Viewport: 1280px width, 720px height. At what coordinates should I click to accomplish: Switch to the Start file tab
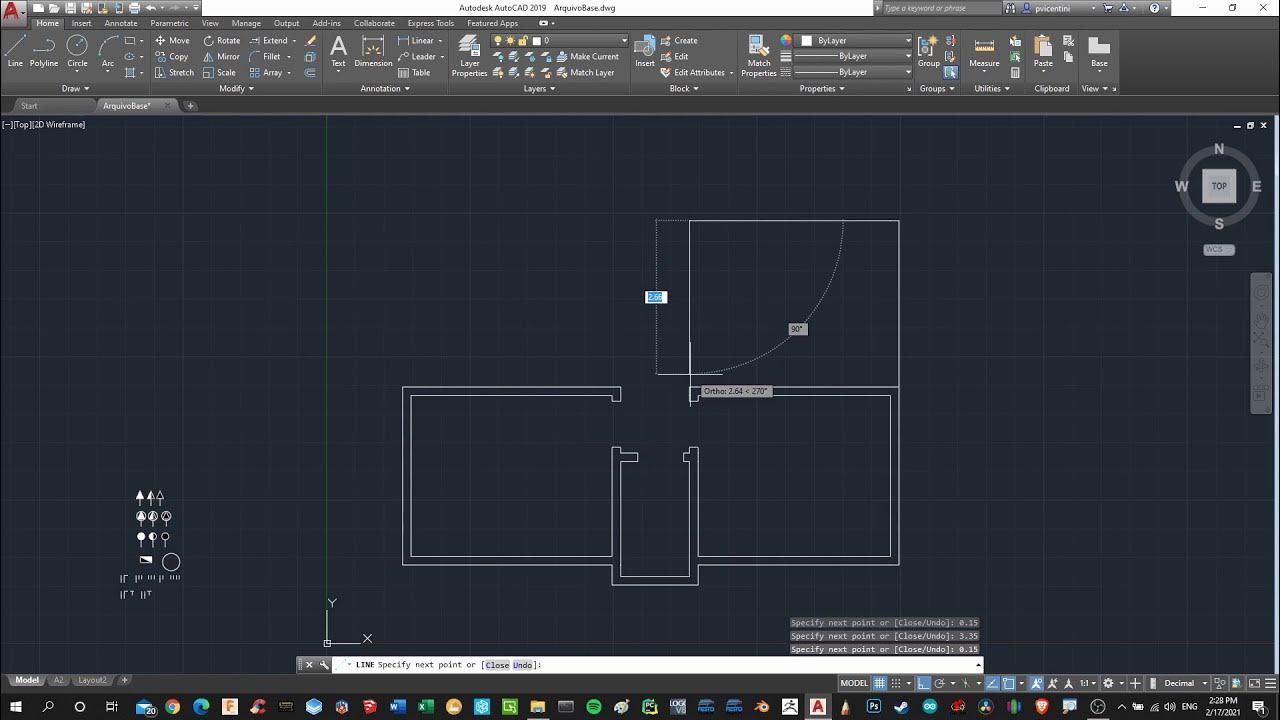[29, 105]
